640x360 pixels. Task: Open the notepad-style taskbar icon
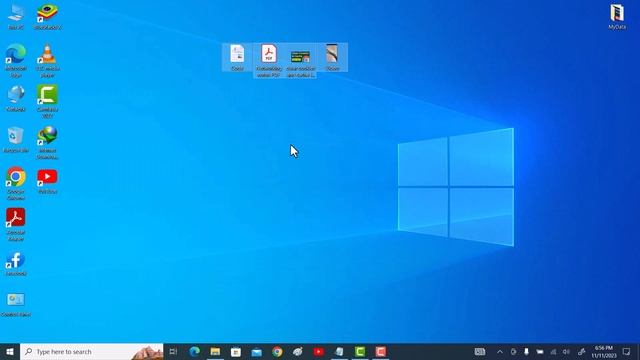(339, 351)
